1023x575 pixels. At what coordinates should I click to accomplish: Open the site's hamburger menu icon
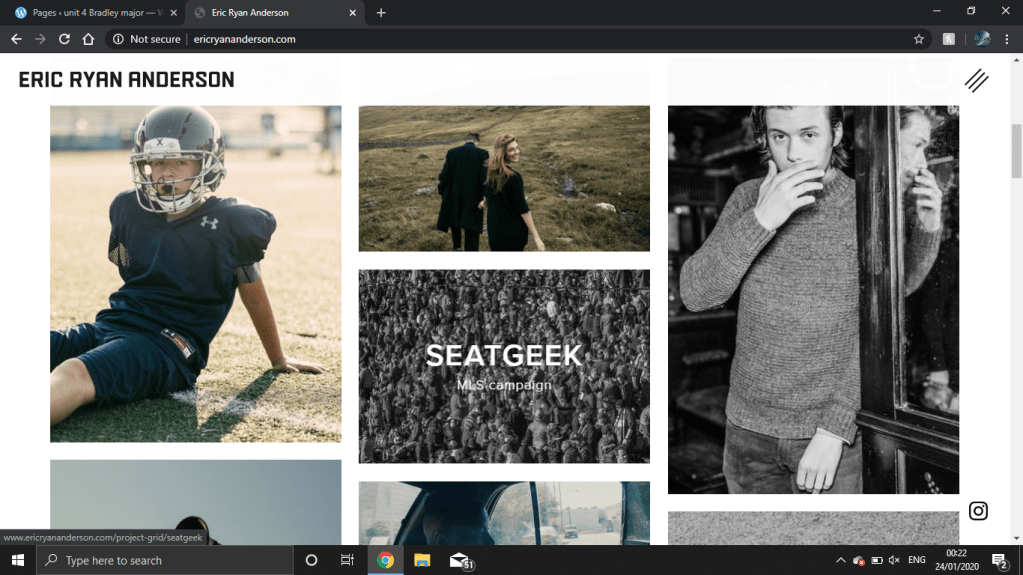976,81
